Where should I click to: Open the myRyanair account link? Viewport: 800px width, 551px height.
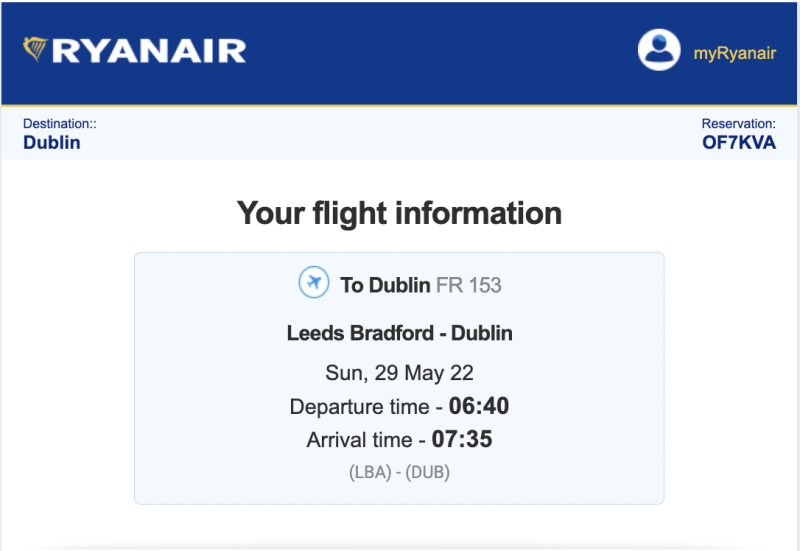735,54
